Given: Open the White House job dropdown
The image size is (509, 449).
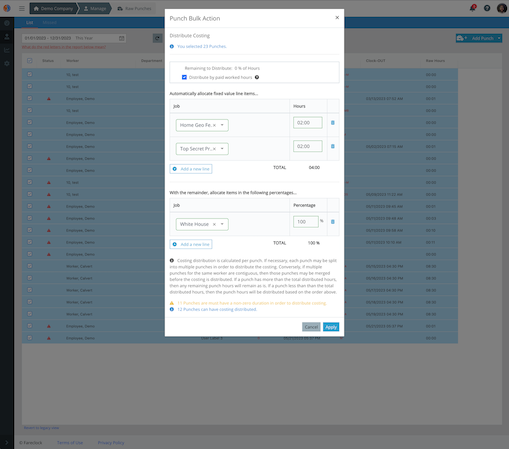Looking at the screenshot, I should (222, 224).
